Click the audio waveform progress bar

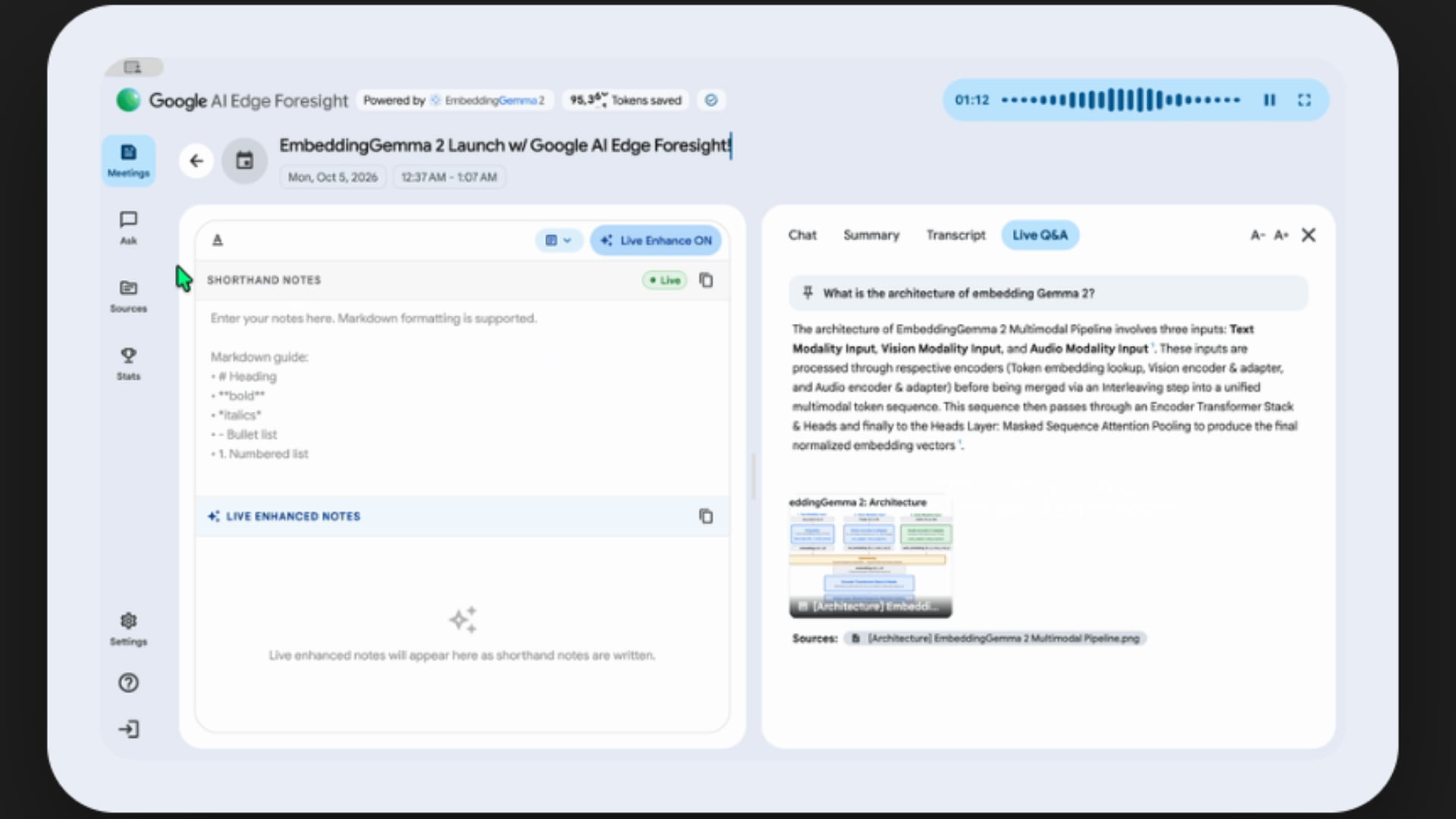click(x=1121, y=100)
